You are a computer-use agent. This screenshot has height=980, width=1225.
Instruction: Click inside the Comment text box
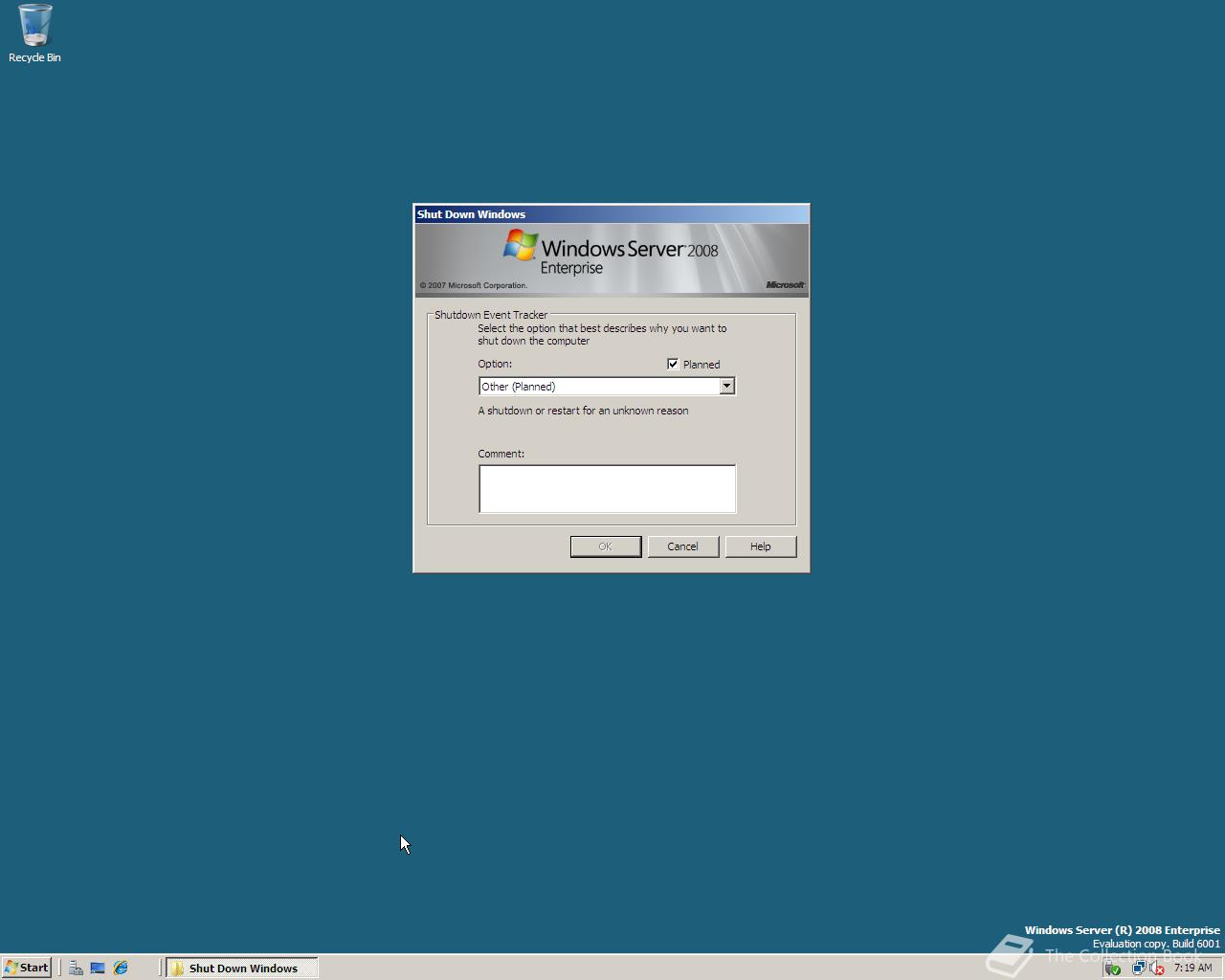coord(607,489)
